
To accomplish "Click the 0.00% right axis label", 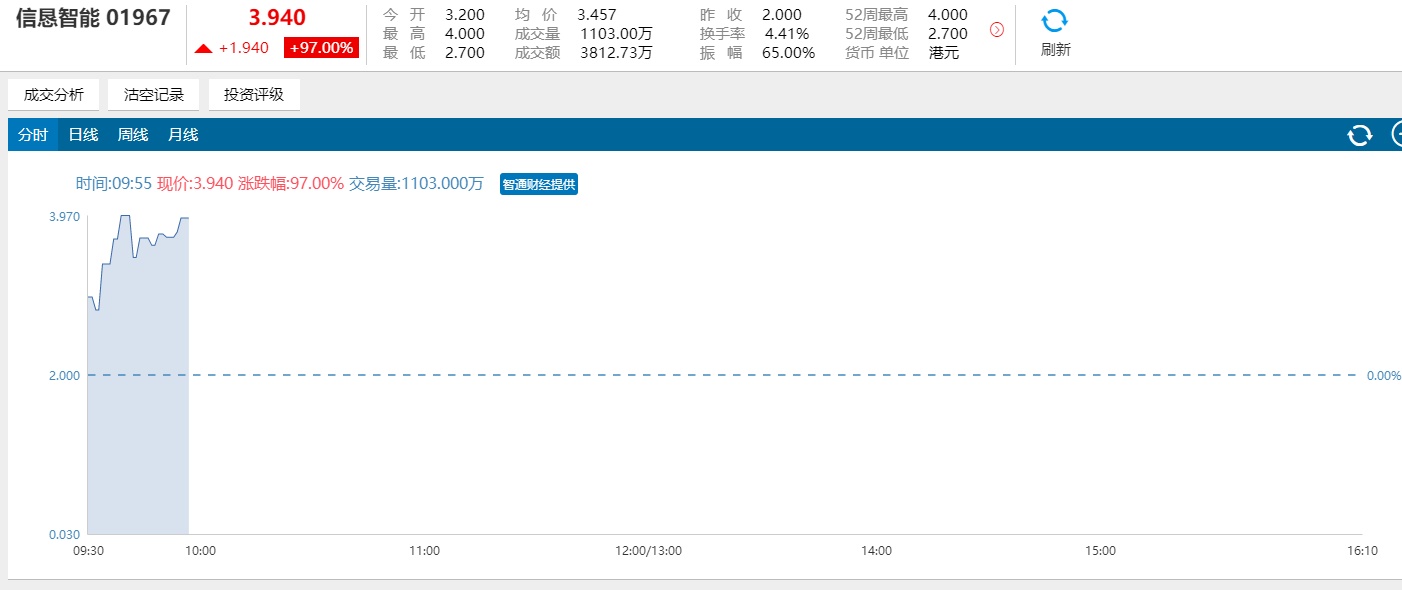I will pyautogui.click(x=1384, y=375).
